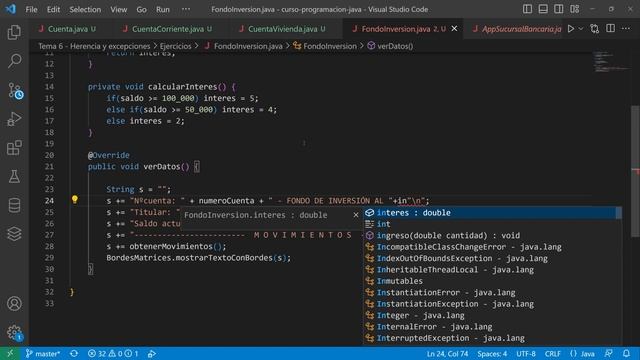Change encoding via UTF-8
Image resolution: width=640 pixels, height=360 pixels.
526,353
